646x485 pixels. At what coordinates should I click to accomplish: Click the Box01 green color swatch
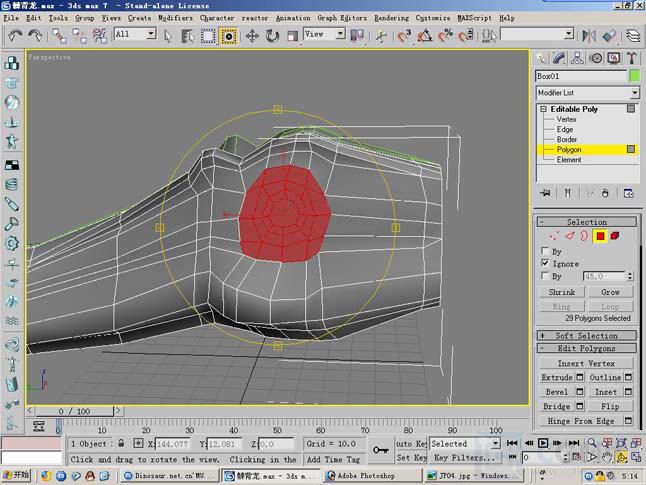(x=635, y=76)
